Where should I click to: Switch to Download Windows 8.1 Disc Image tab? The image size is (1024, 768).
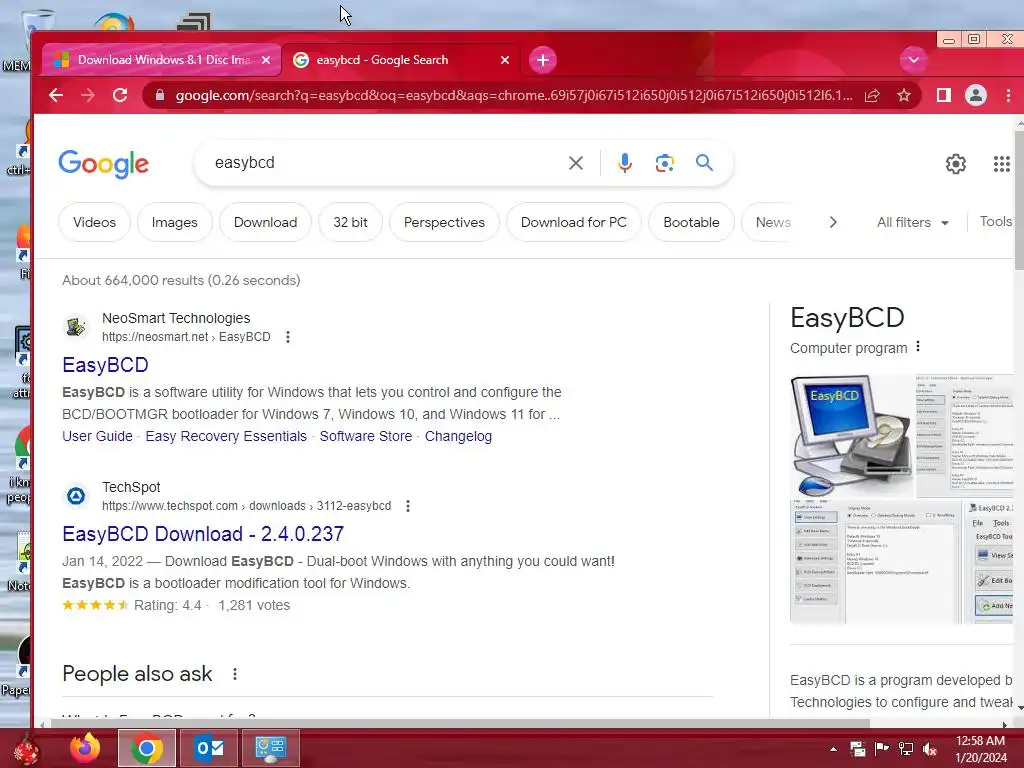pos(161,60)
